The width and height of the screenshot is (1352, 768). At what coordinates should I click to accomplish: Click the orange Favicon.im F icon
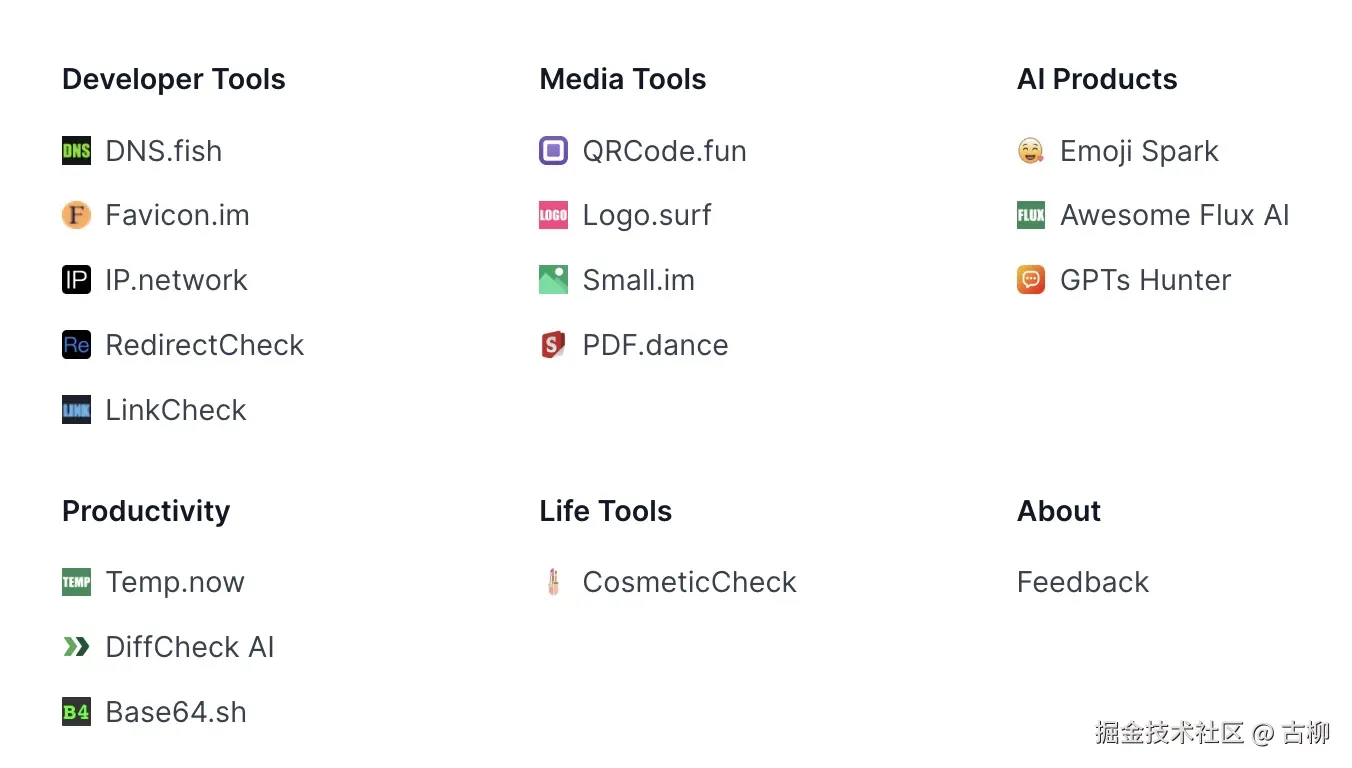(x=76, y=215)
